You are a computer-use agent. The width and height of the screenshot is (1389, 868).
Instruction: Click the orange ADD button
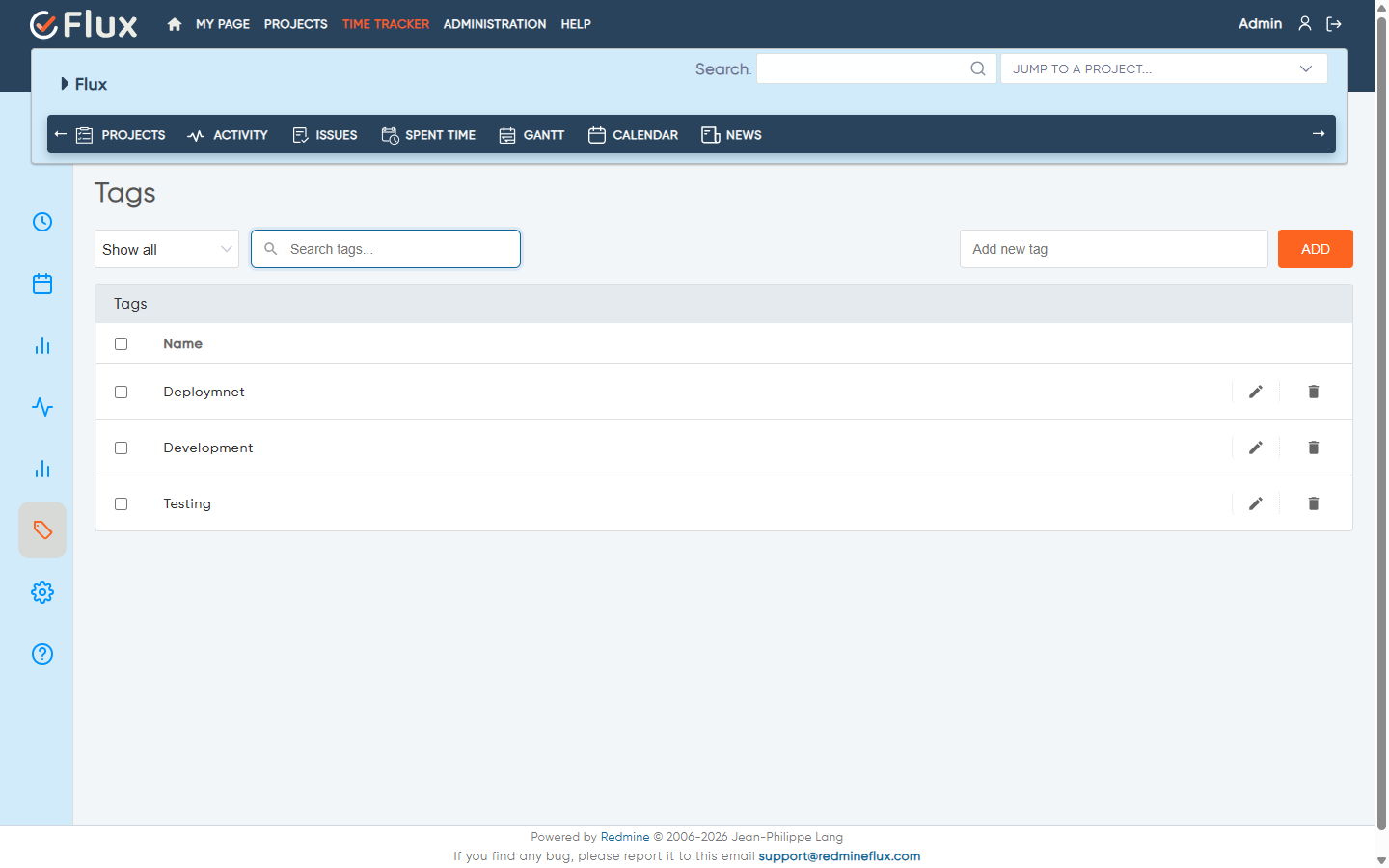(1316, 249)
